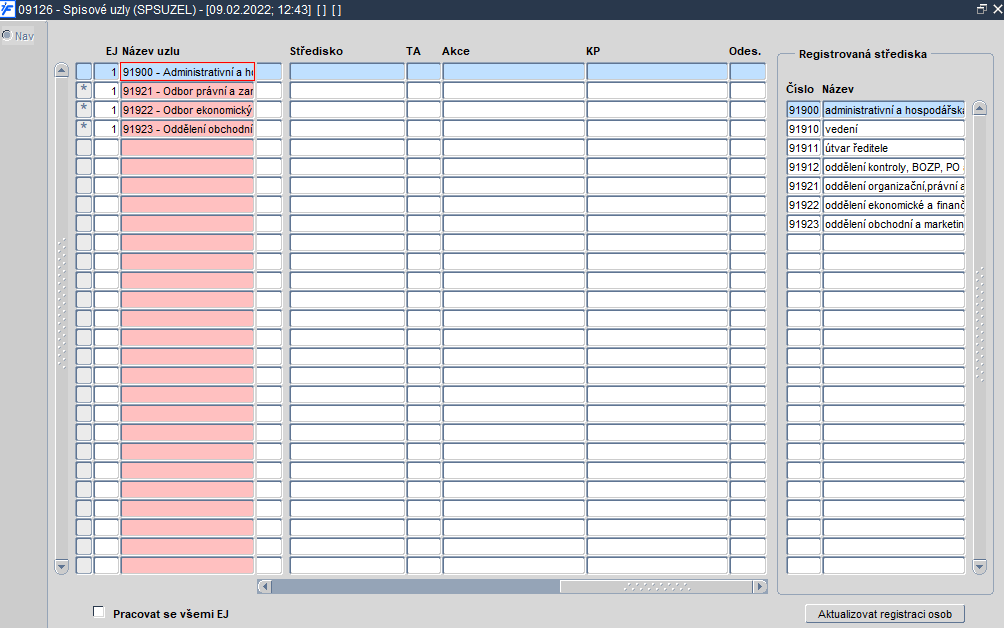The image size is (1004, 628).
Task: Enable Pracovat se všemi EJ checkbox
Action: (99, 612)
